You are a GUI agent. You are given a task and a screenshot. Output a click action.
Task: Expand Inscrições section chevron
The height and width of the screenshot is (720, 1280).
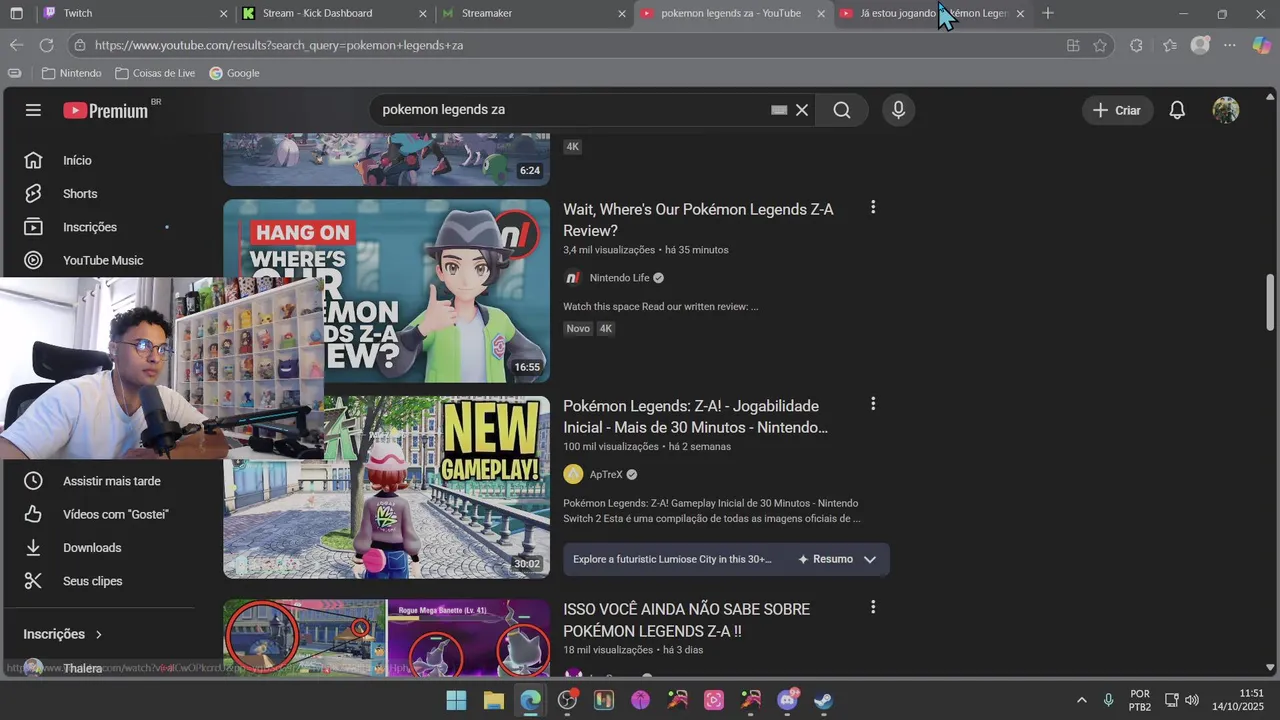pos(98,635)
